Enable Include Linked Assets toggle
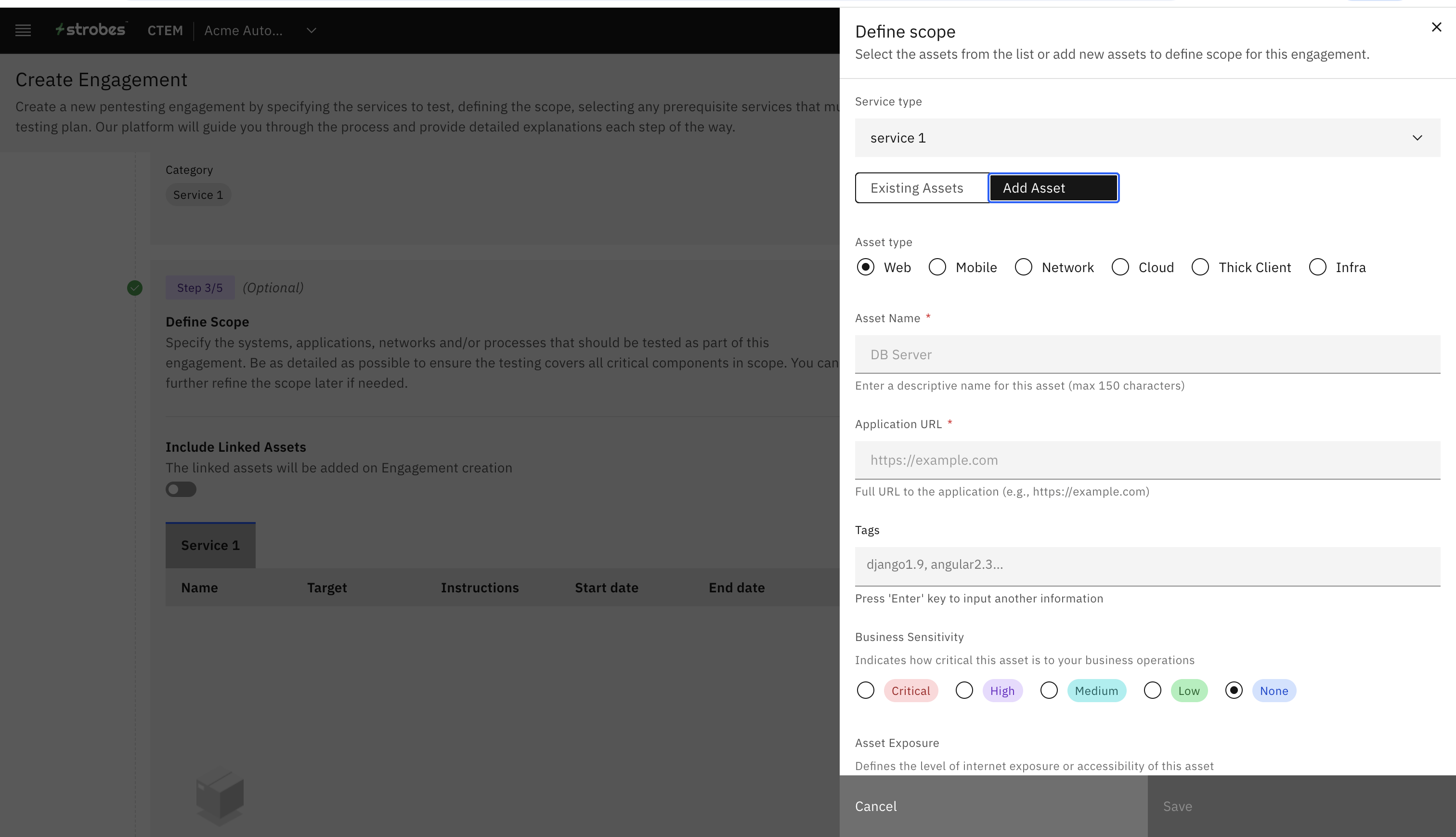Image resolution: width=1456 pixels, height=837 pixels. (x=181, y=489)
